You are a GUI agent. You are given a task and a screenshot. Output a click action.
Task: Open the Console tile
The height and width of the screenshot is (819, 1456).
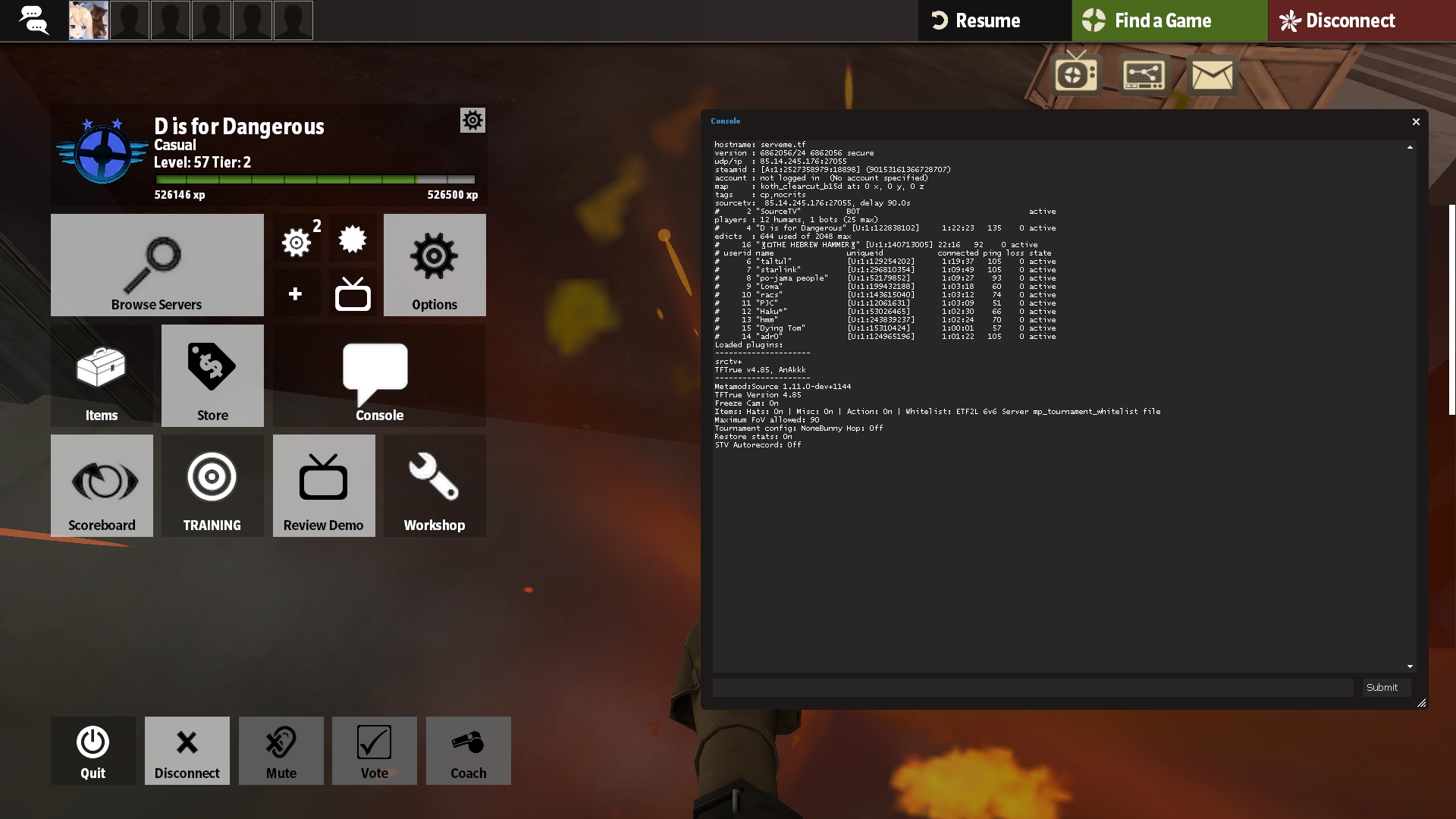pyautogui.click(x=379, y=375)
